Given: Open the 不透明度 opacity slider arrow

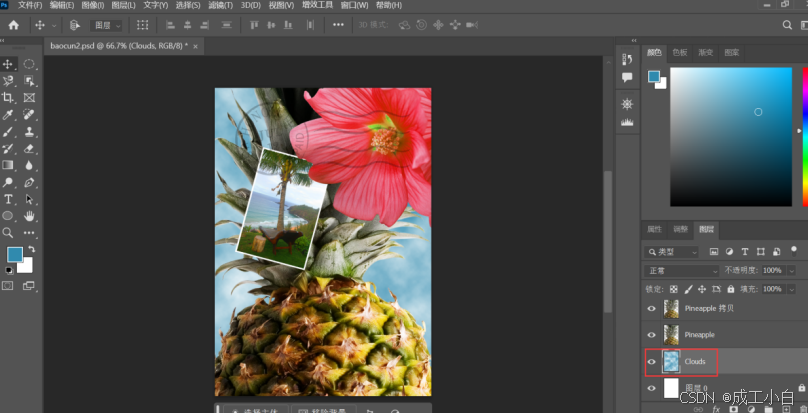Looking at the screenshot, I should 792,271.
